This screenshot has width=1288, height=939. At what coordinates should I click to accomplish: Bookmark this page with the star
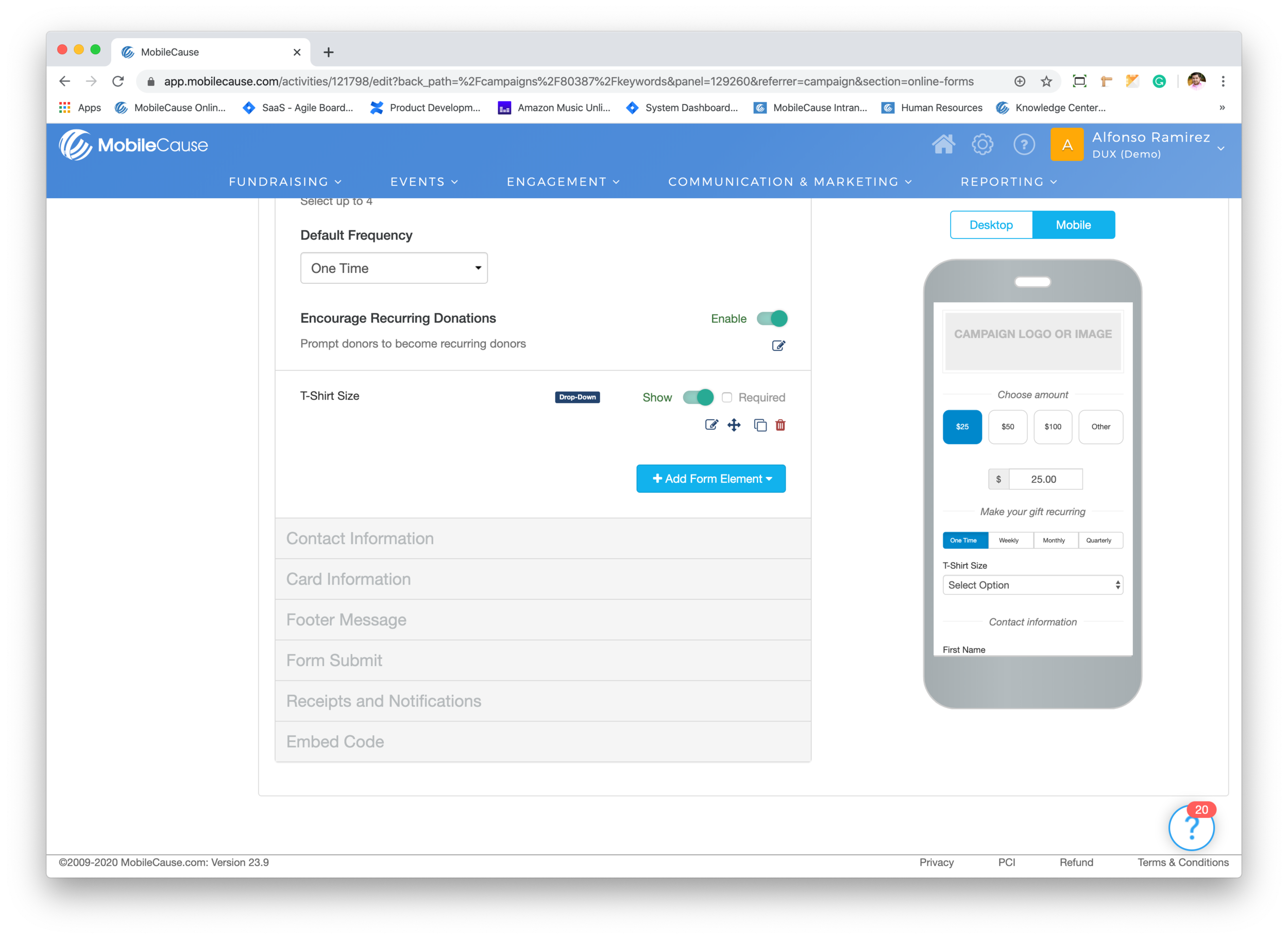click(x=1046, y=81)
